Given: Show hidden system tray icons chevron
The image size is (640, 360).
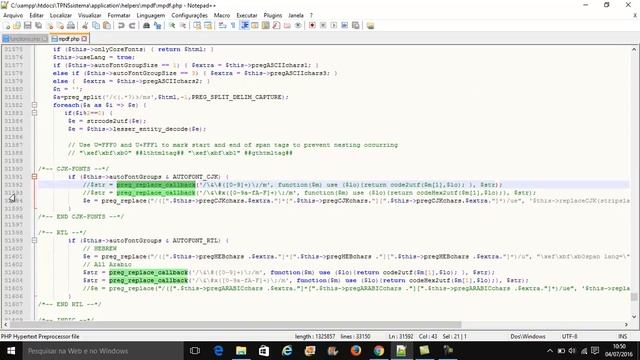Looking at the screenshot, I should click(549, 351).
